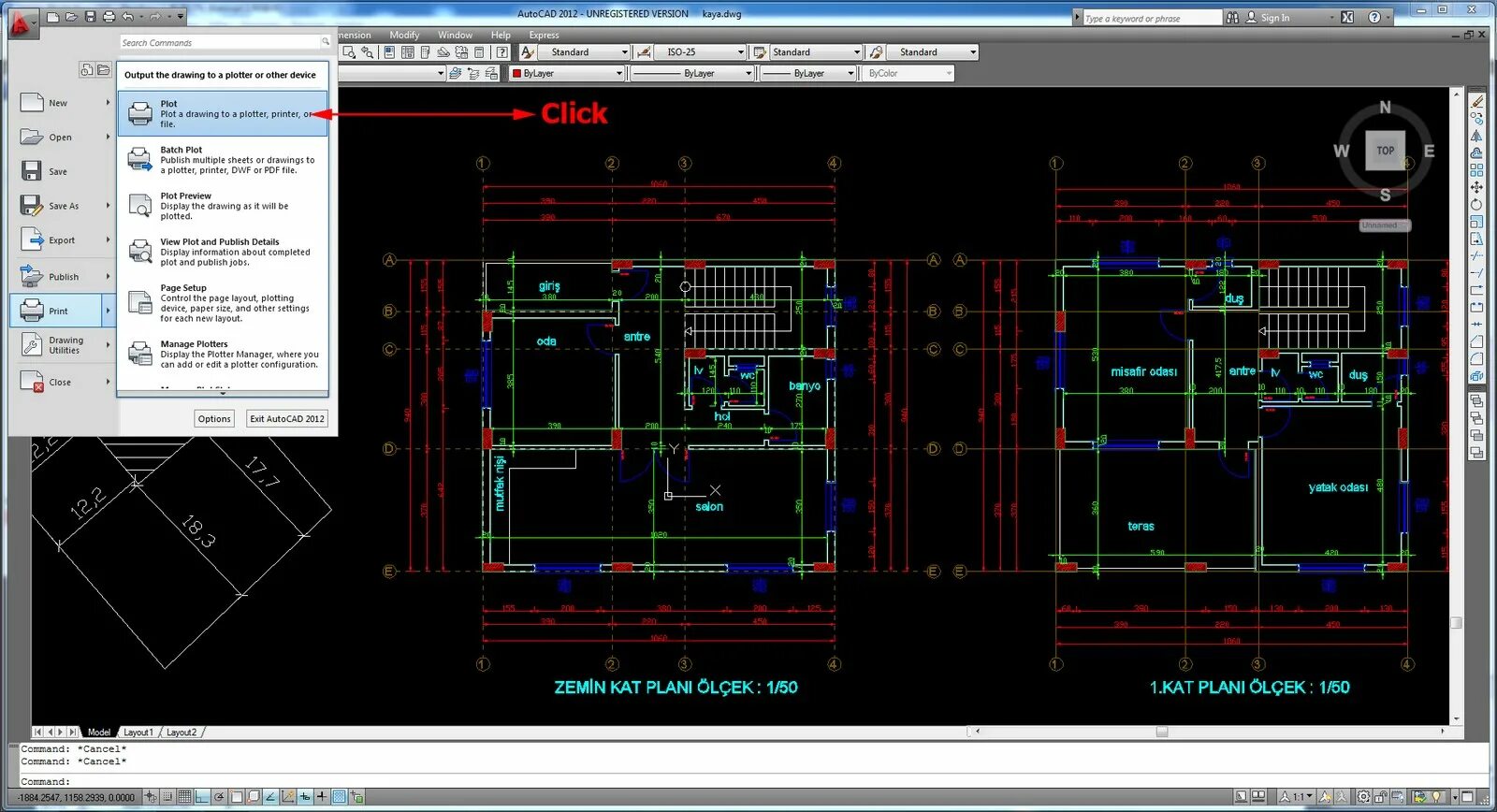Screen dimensions: 1497x812
Task: Toggle Polar Tracking in status bar
Action: (219, 797)
